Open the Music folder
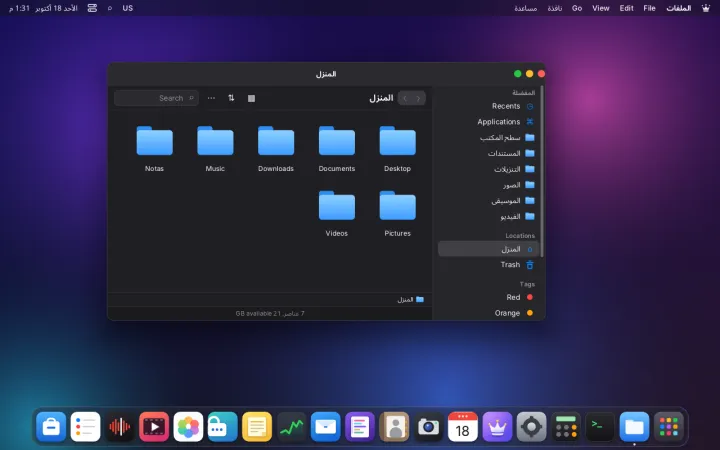 pos(215,149)
